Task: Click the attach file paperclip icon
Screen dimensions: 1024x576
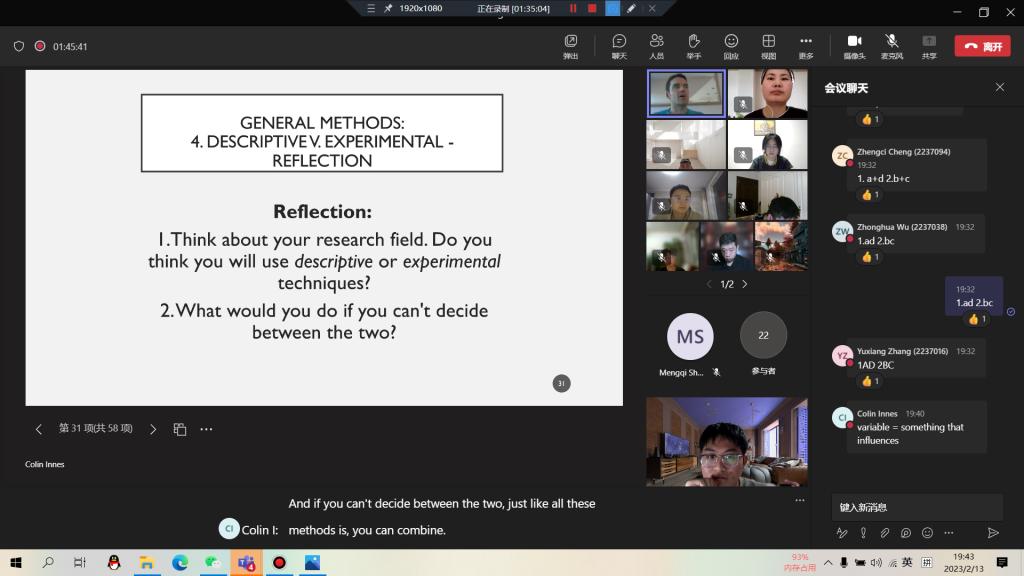Action: coord(884,533)
